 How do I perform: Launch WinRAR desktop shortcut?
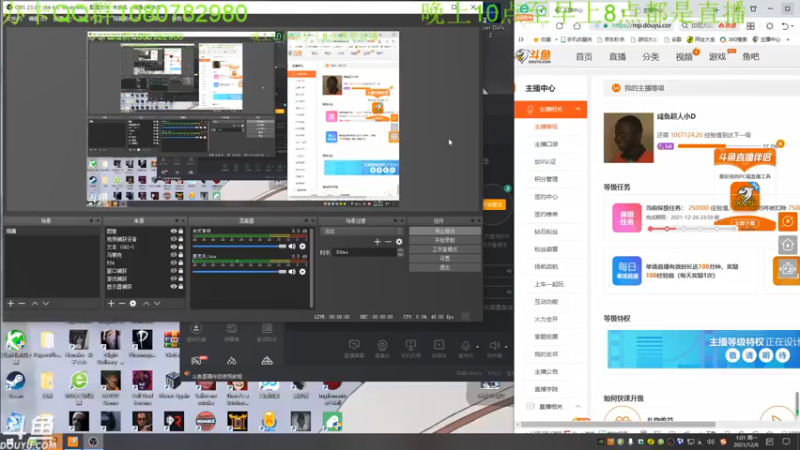[x=172, y=343]
